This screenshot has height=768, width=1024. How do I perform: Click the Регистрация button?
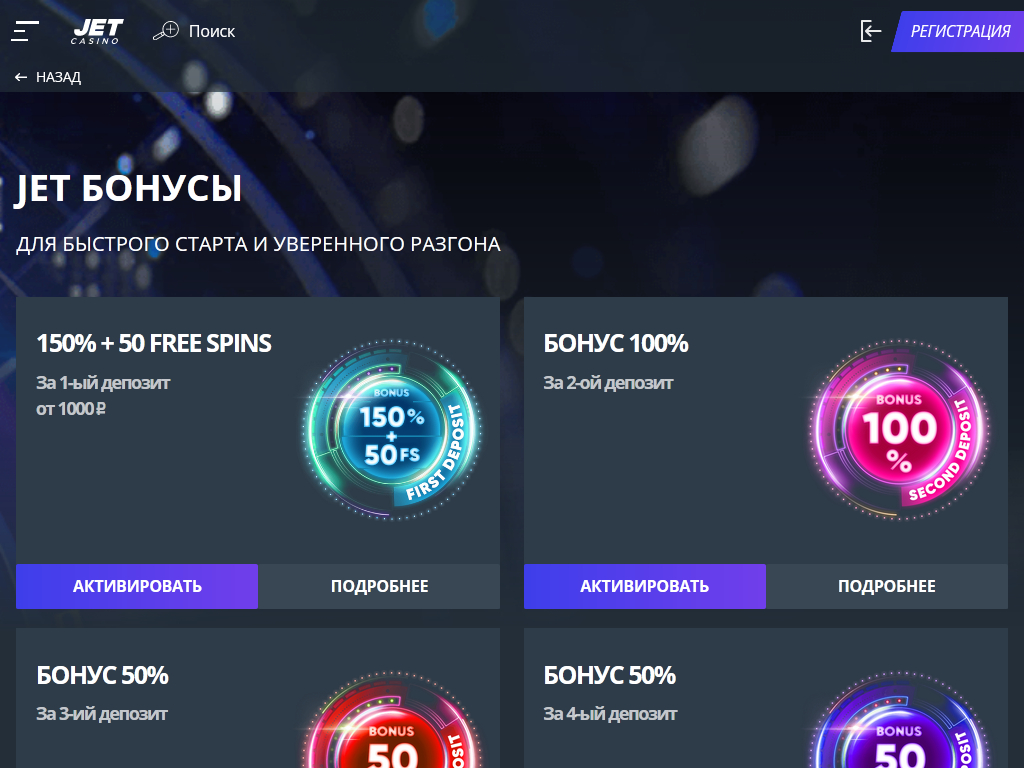click(x=959, y=31)
